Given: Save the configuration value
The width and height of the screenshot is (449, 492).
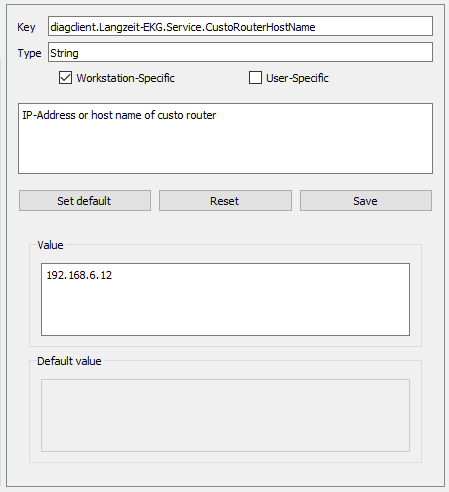Looking at the screenshot, I should tap(366, 201).
